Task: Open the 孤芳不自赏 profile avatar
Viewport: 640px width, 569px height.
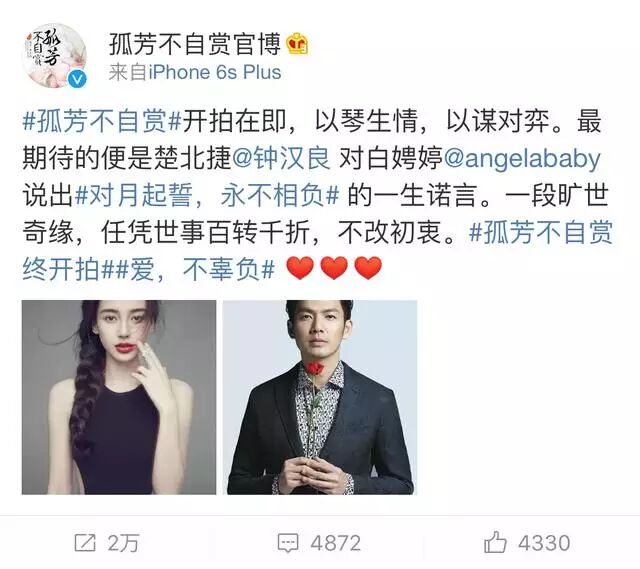Action: 54,55
